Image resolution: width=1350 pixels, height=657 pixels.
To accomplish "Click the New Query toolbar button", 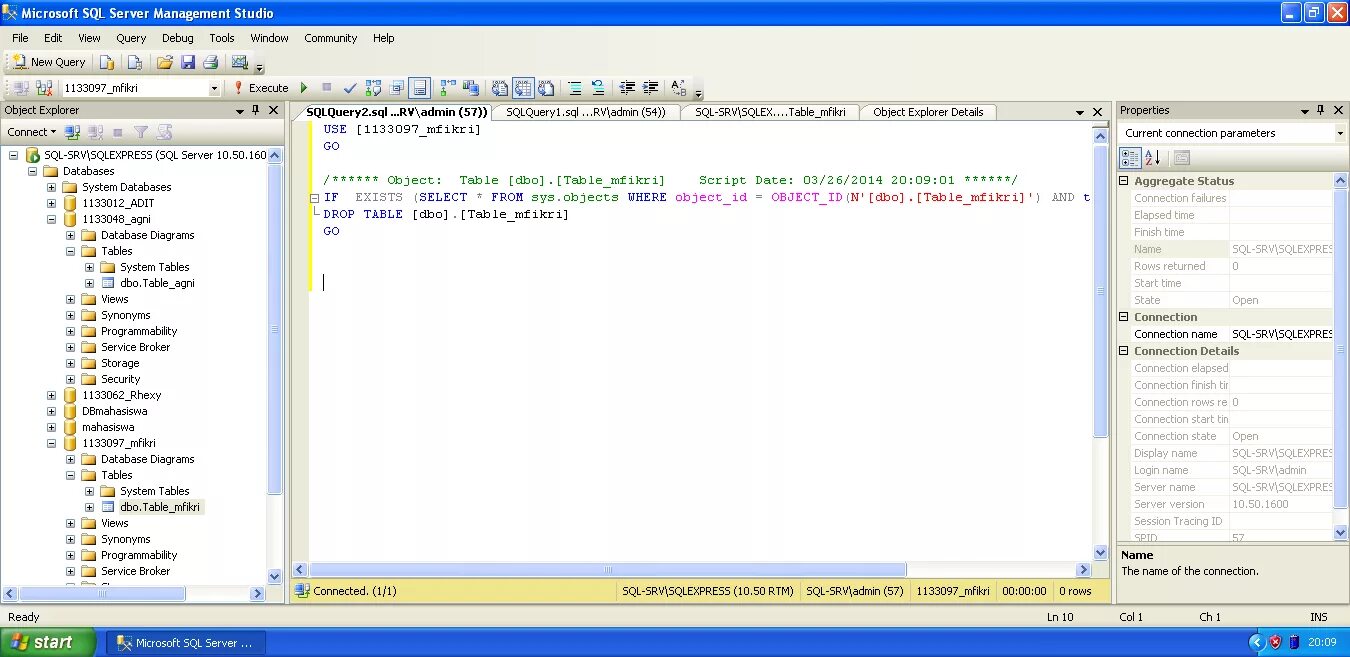I will tap(48, 62).
